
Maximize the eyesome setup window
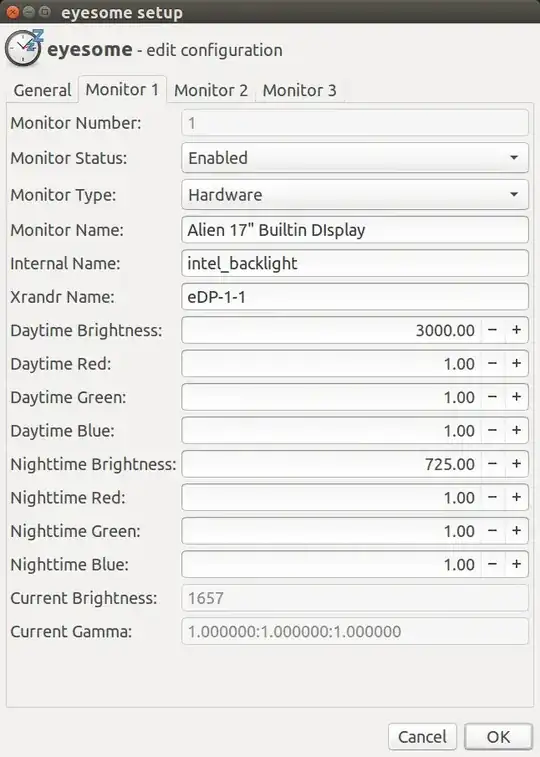pos(45,12)
